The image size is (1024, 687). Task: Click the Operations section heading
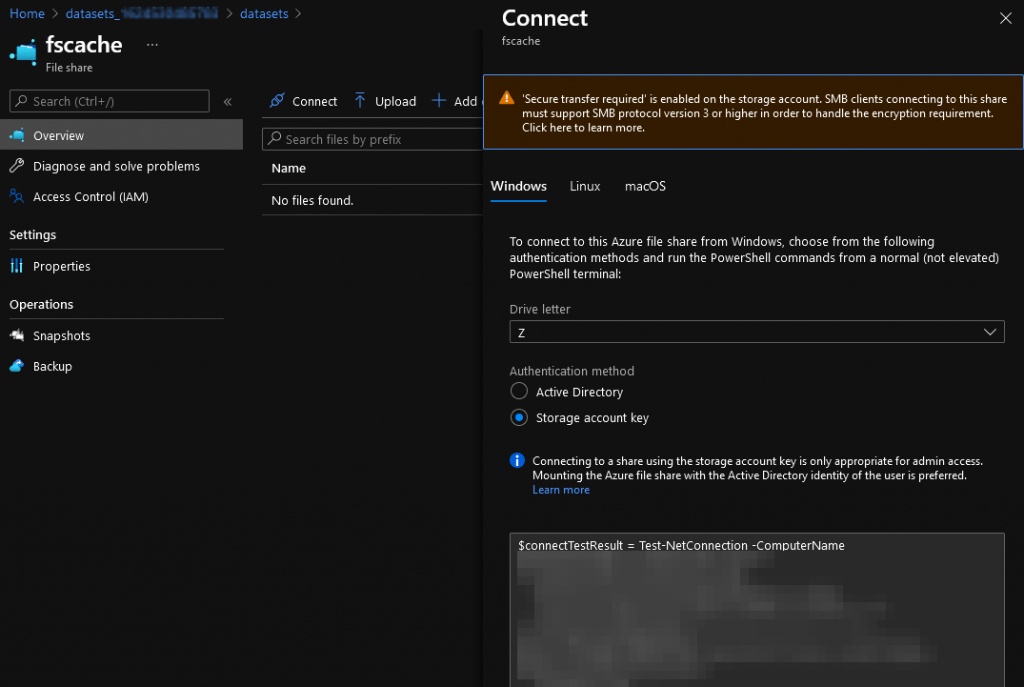(41, 304)
